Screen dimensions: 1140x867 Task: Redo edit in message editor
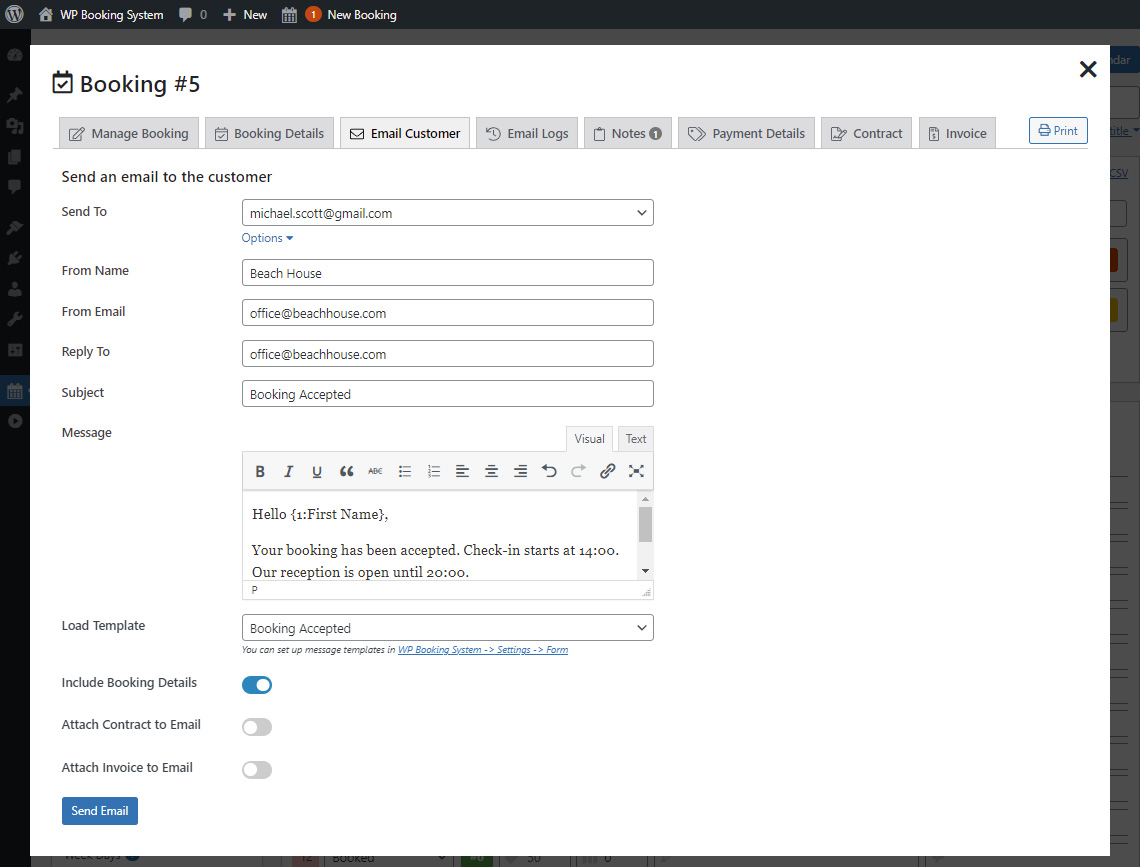pos(578,472)
